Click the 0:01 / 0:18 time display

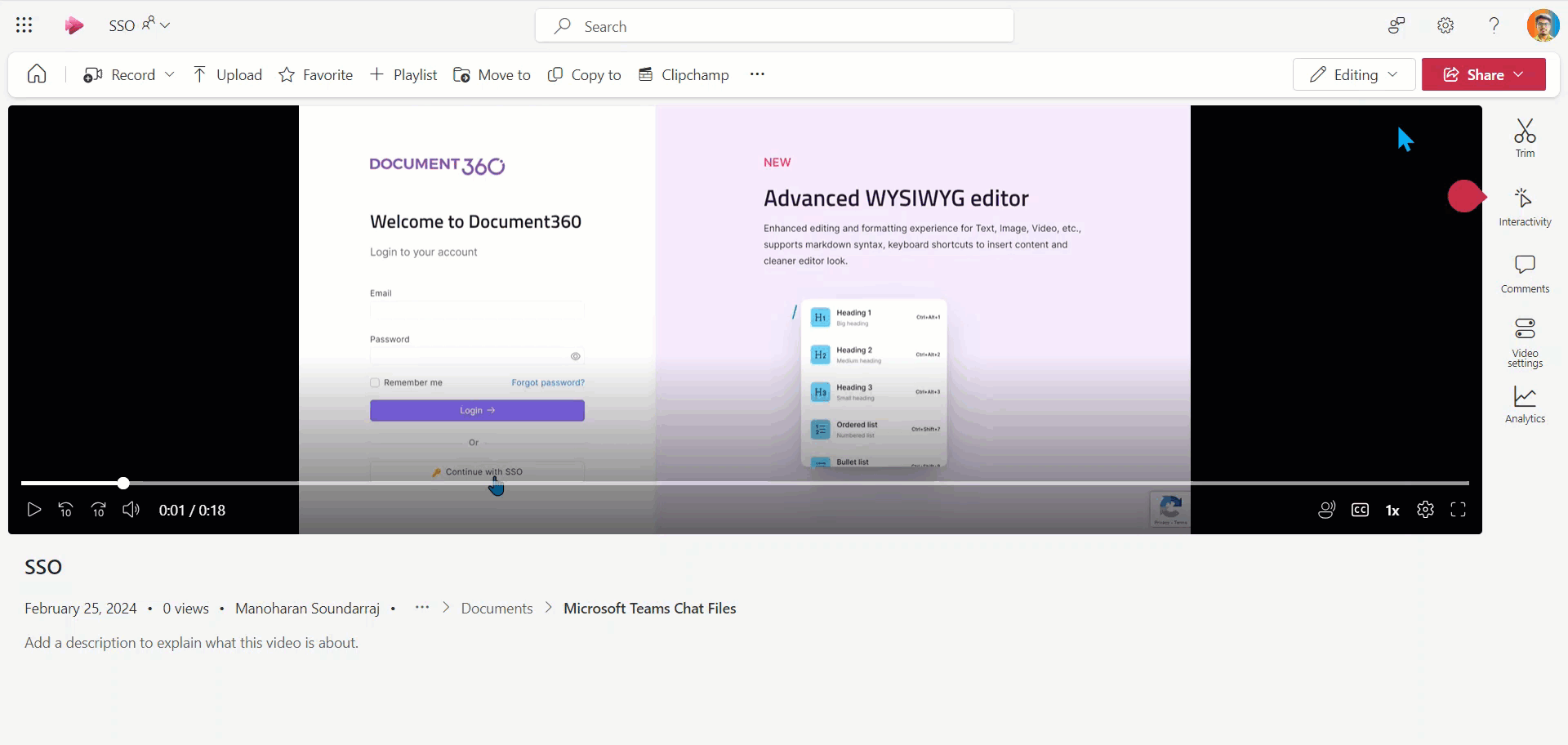click(192, 511)
